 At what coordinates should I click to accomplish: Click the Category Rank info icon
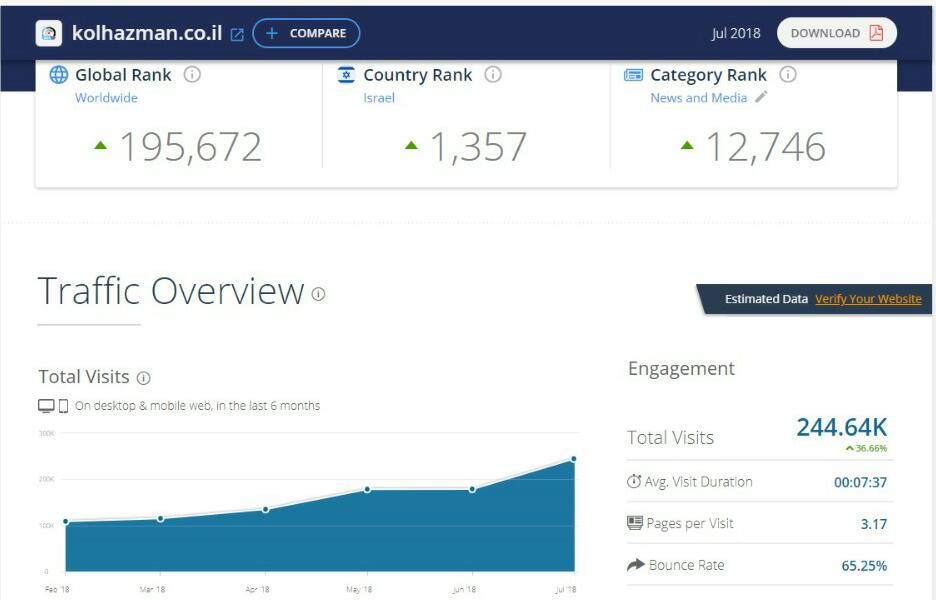788,75
